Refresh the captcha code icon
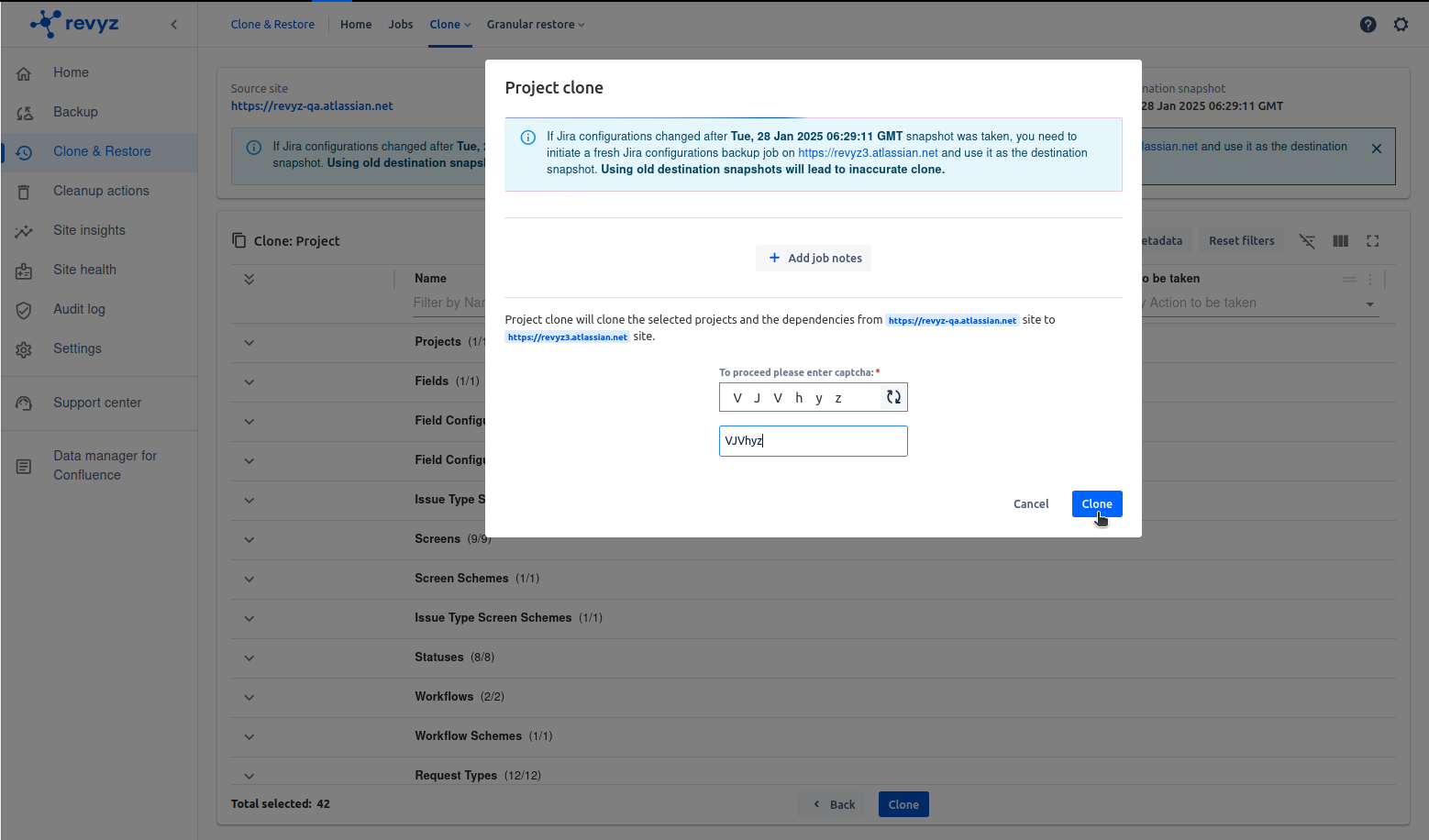This screenshot has width=1429, height=840. [893, 397]
